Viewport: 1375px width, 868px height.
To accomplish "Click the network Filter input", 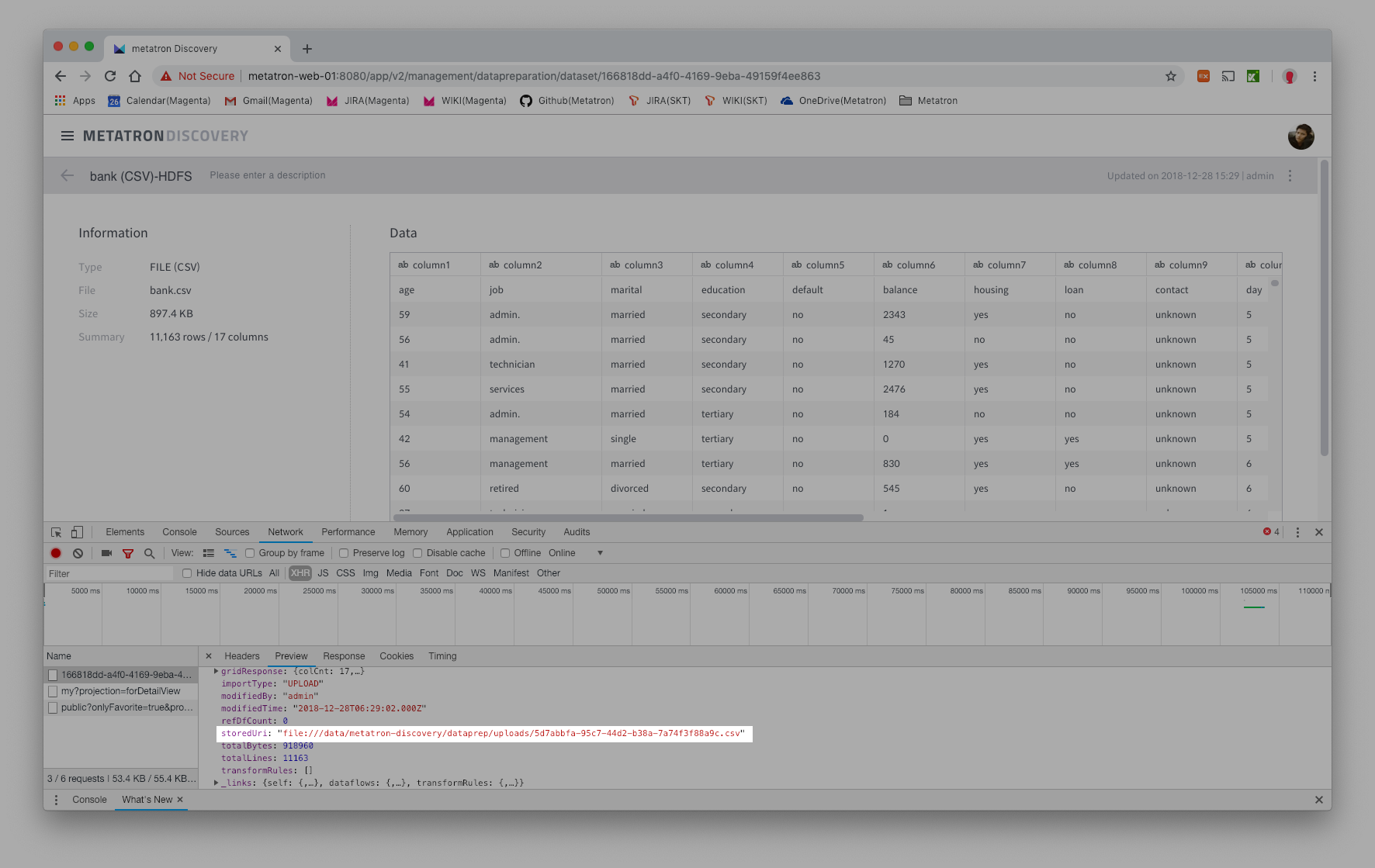I will 109,573.
